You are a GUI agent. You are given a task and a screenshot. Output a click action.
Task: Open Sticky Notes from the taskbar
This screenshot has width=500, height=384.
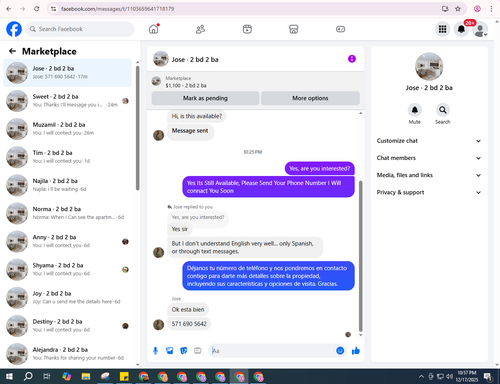(124, 377)
